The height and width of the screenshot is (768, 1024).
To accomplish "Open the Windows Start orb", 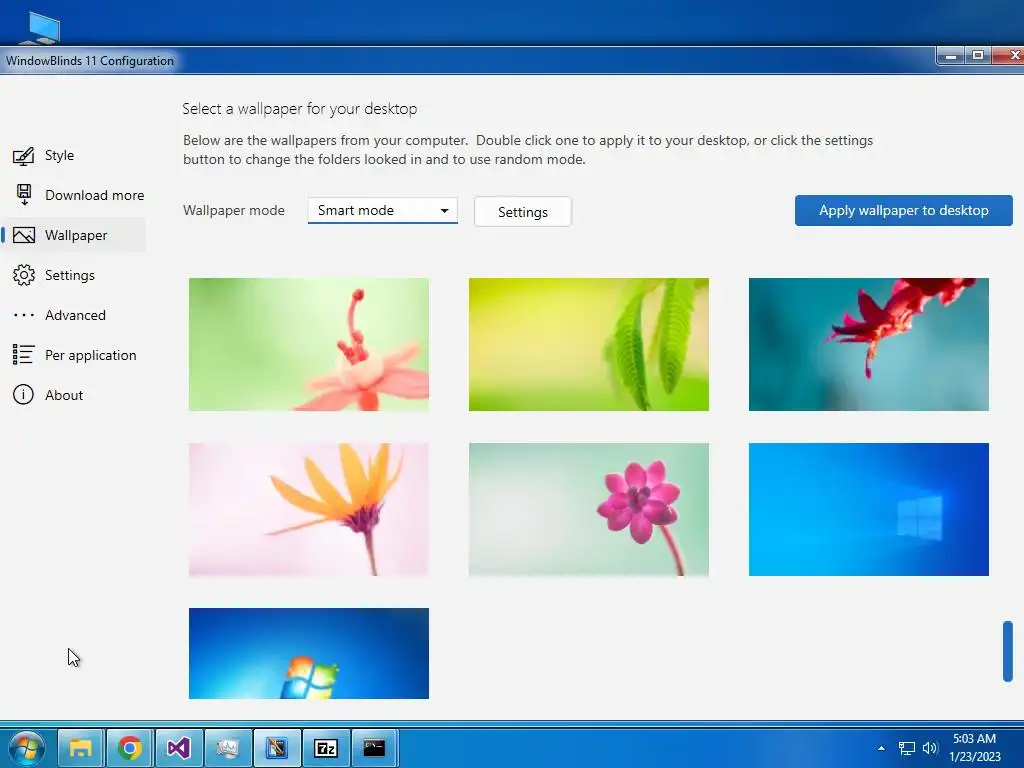I will [x=27, y=748].
